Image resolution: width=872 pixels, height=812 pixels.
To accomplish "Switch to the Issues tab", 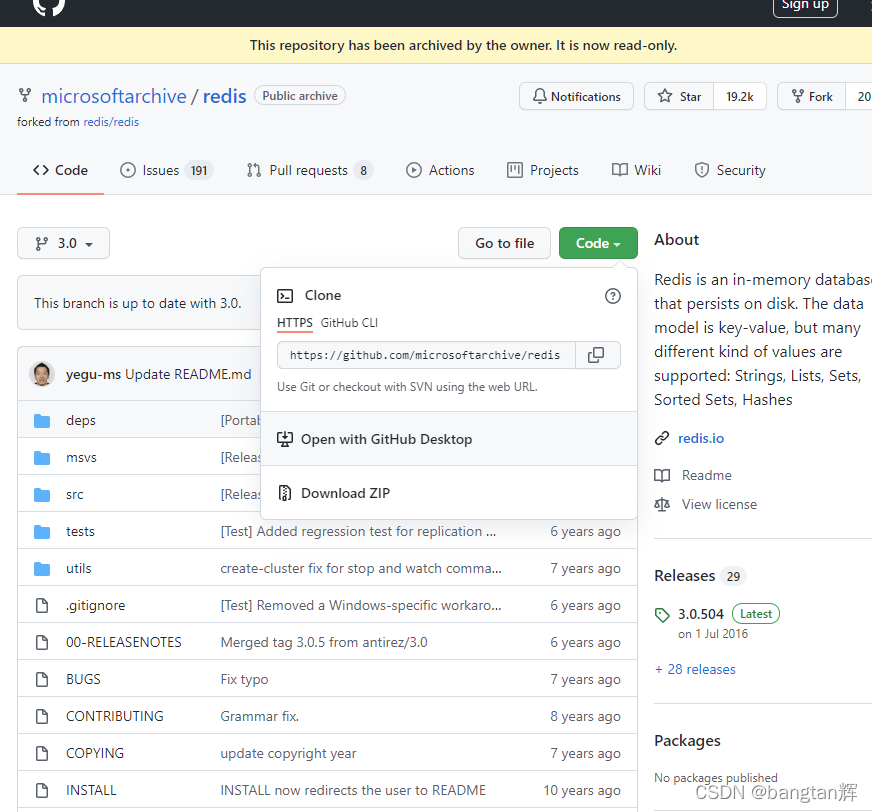I will [x=167, y=170].
